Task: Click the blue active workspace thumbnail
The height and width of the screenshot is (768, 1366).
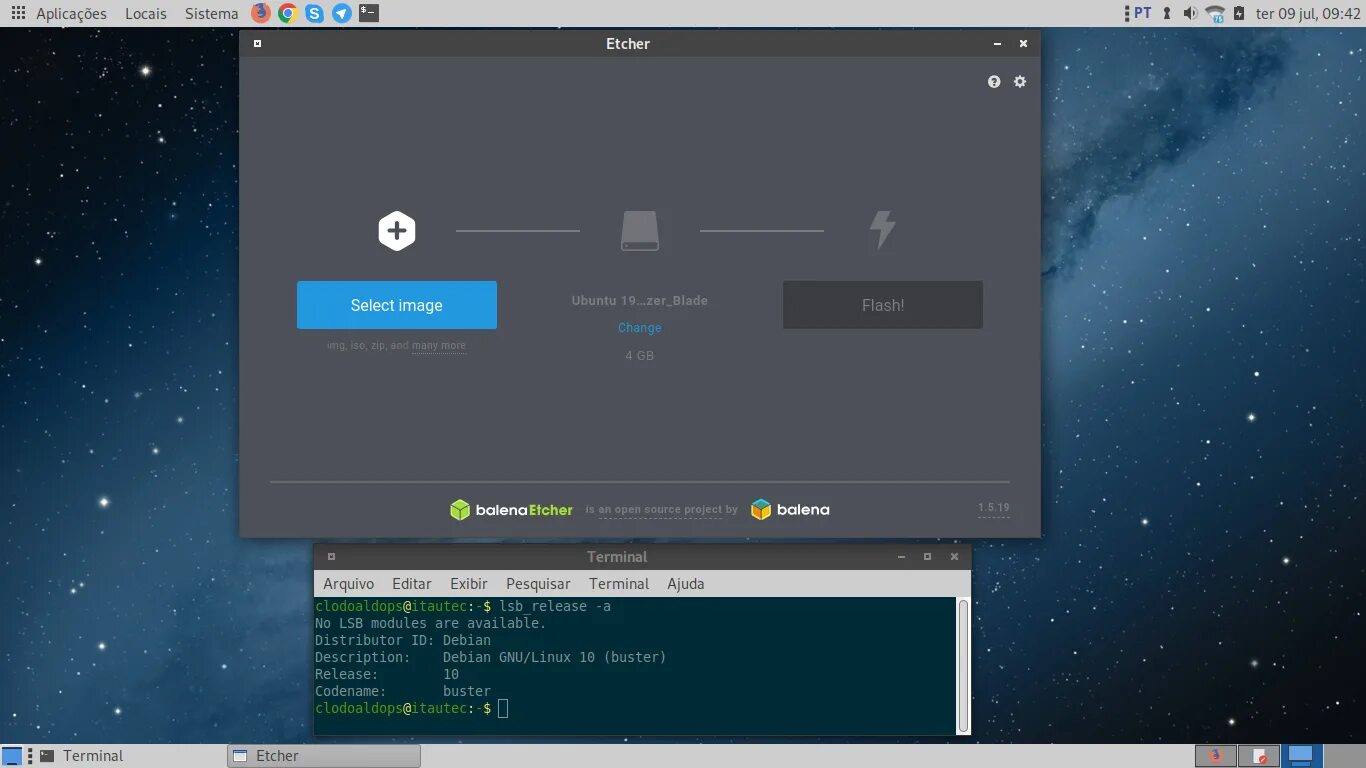Action: point(1302,756)
